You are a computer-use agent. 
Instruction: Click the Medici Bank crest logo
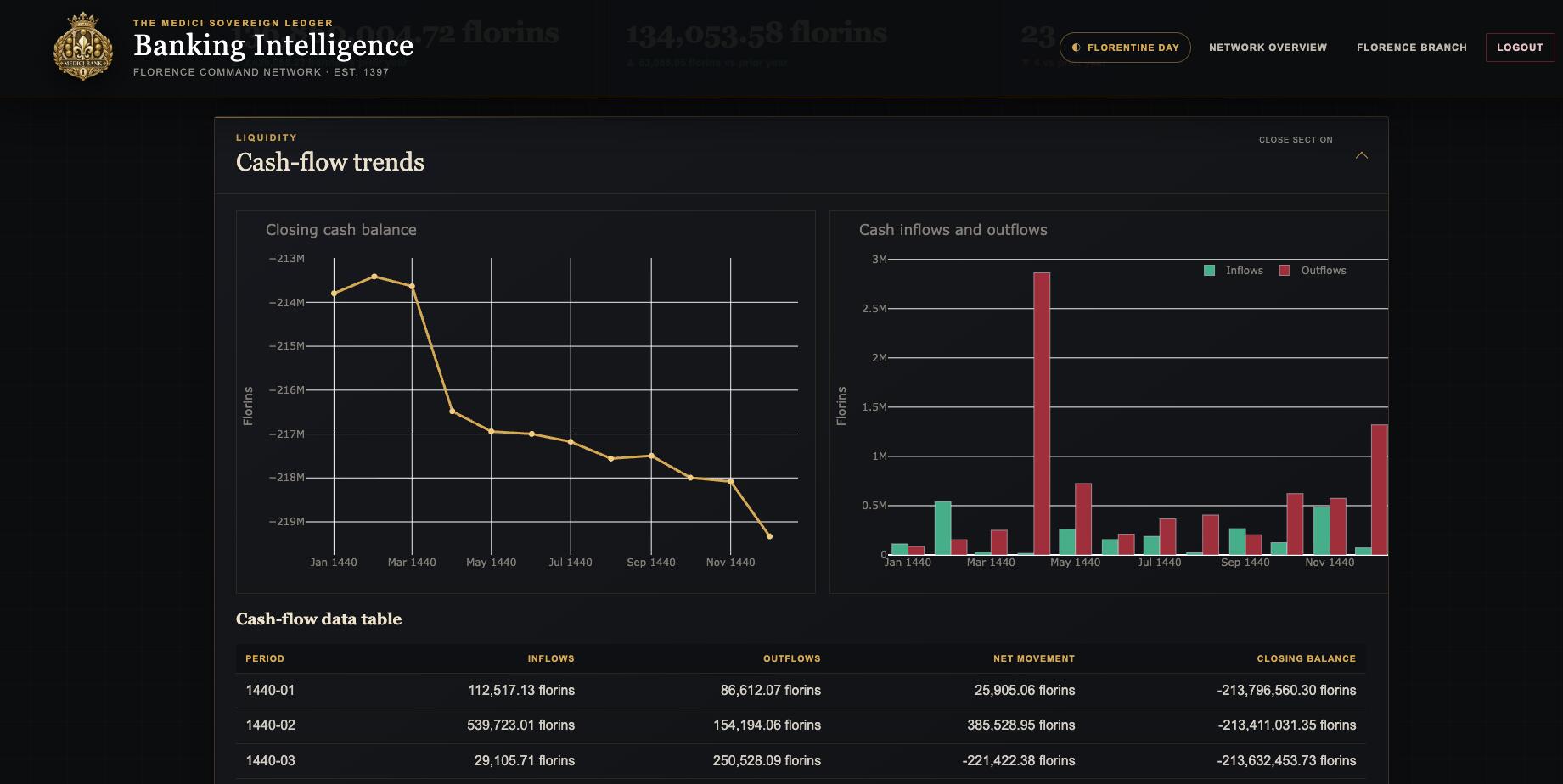[82, 47]
